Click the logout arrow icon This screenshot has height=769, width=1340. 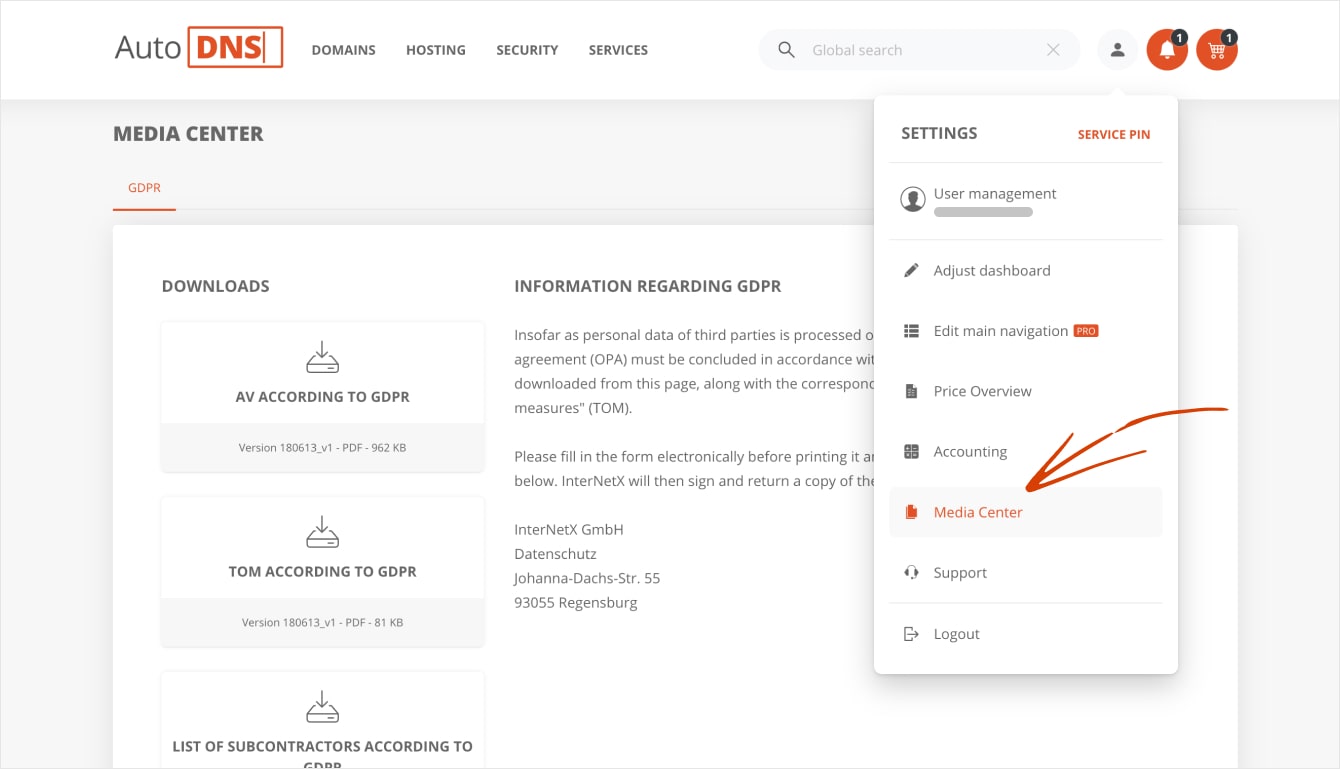(911, 634)
